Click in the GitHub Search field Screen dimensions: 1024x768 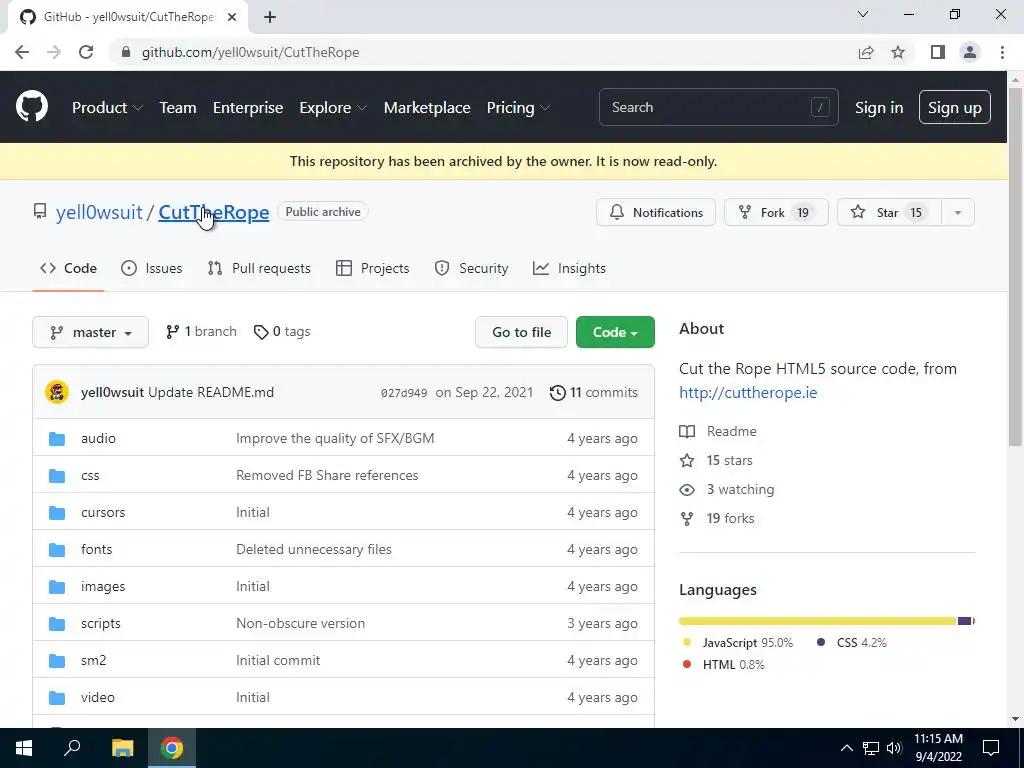pyautogui.click(x=718, y=107)
